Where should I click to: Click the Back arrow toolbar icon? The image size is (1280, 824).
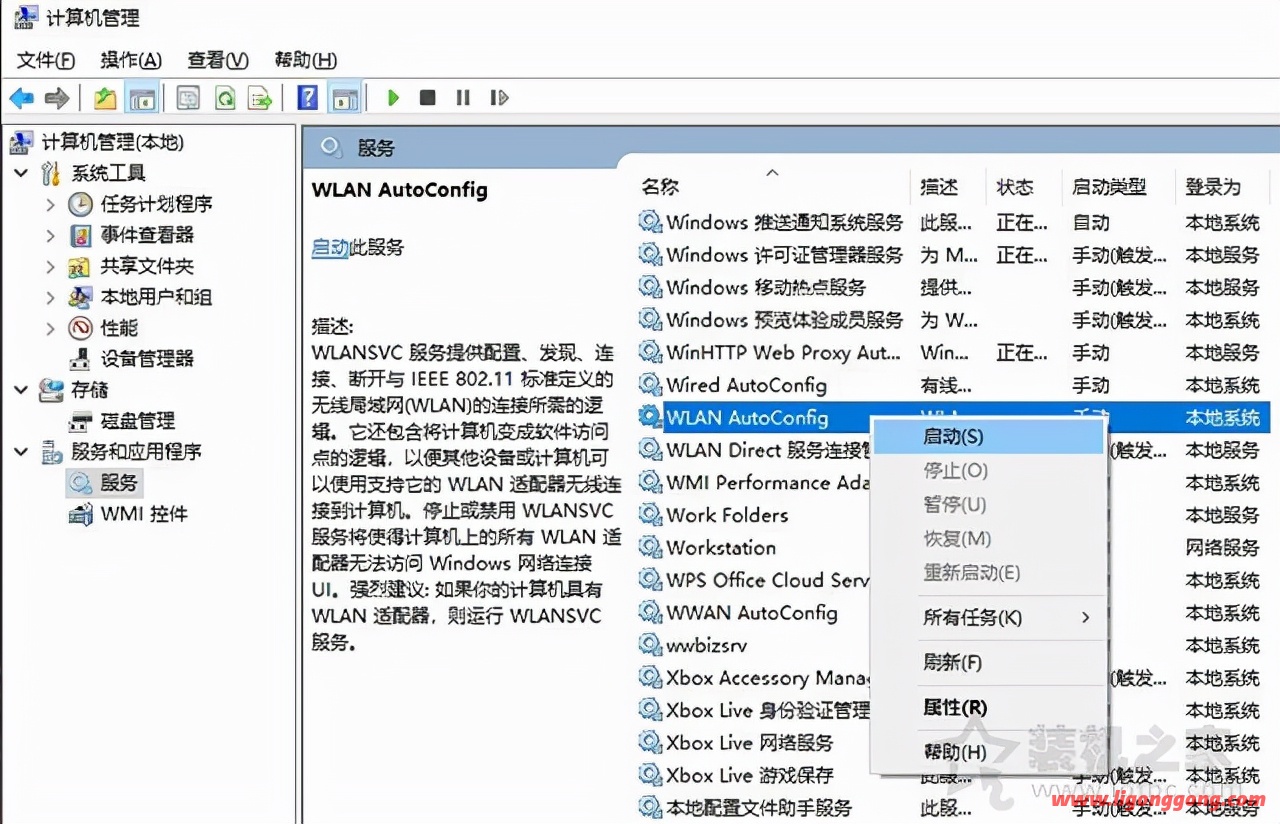tap(21, 98)
